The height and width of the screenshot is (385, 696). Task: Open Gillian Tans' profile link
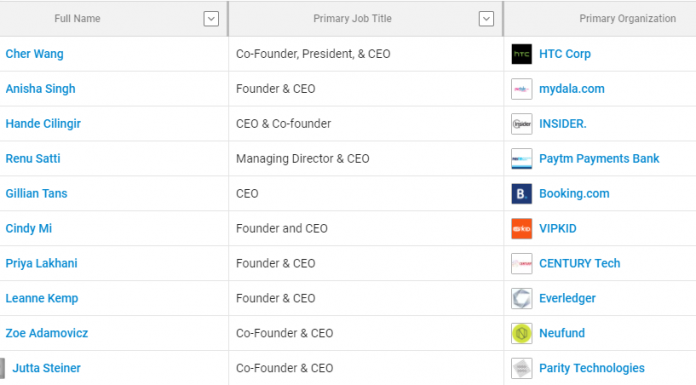point(36,194)
